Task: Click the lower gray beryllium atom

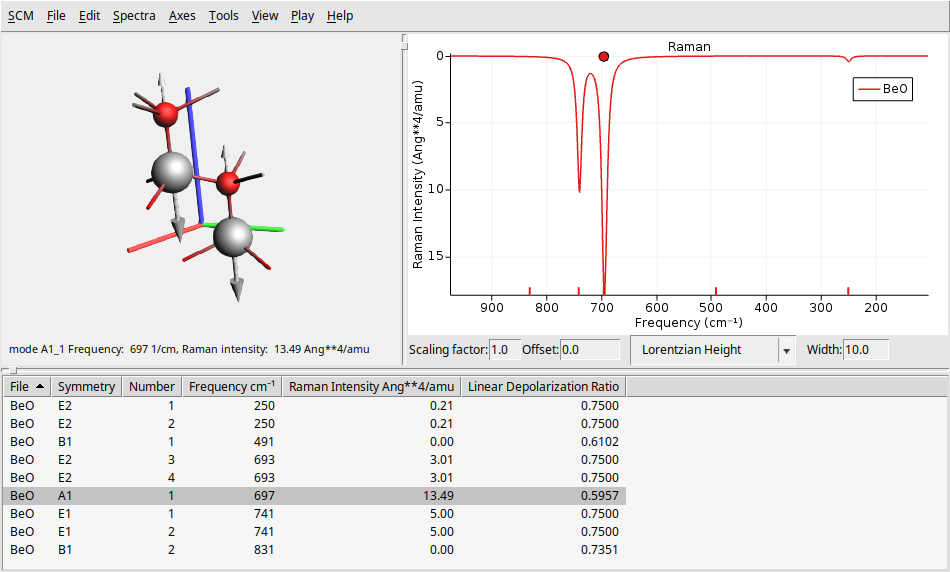Action: [233, 236]
